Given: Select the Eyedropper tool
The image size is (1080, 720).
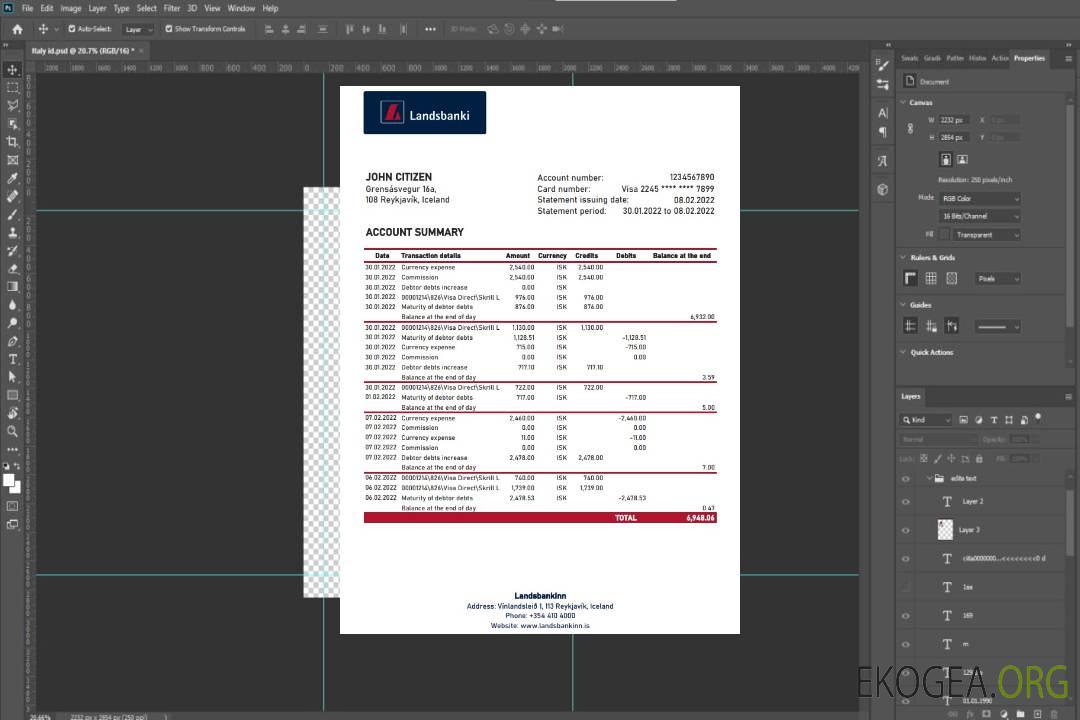Looking at the screenshot, I should [12, 178].
